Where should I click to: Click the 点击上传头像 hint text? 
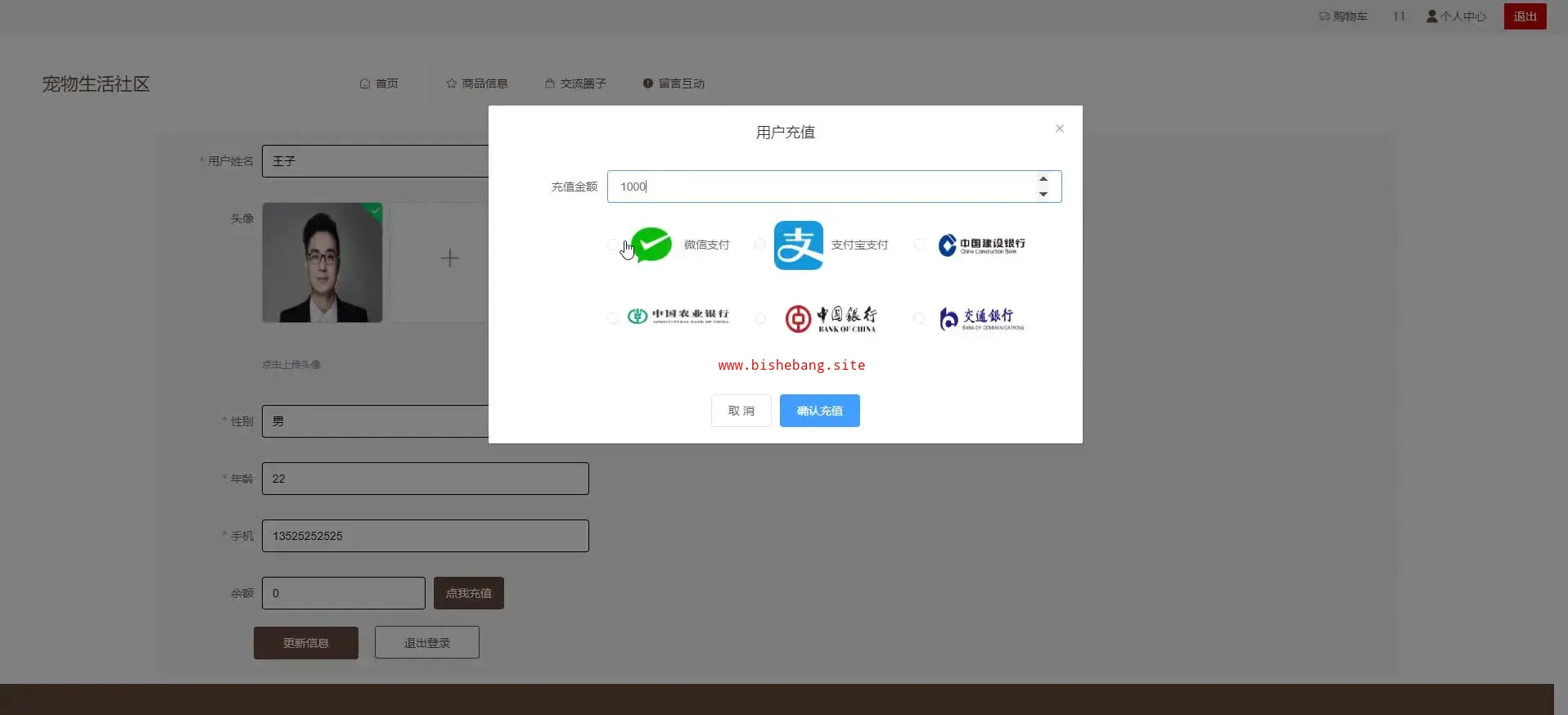point(291,365)
